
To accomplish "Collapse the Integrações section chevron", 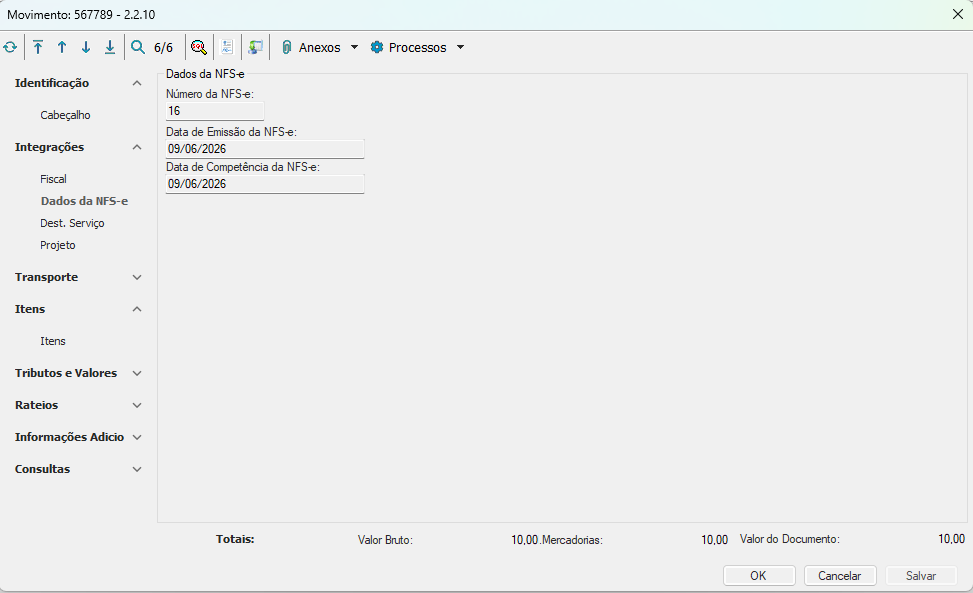I will (x=137, y=147).
